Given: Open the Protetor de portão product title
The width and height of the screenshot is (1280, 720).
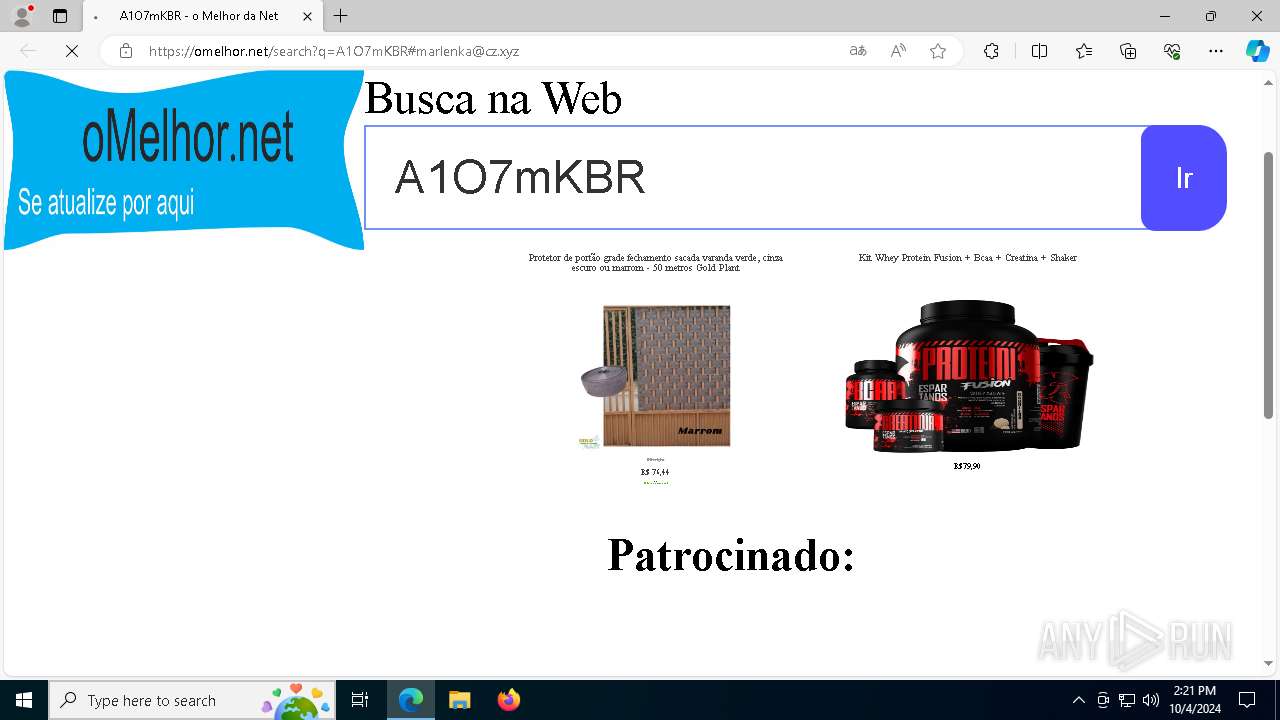Looking at the screenshot, I should (656, 263).
